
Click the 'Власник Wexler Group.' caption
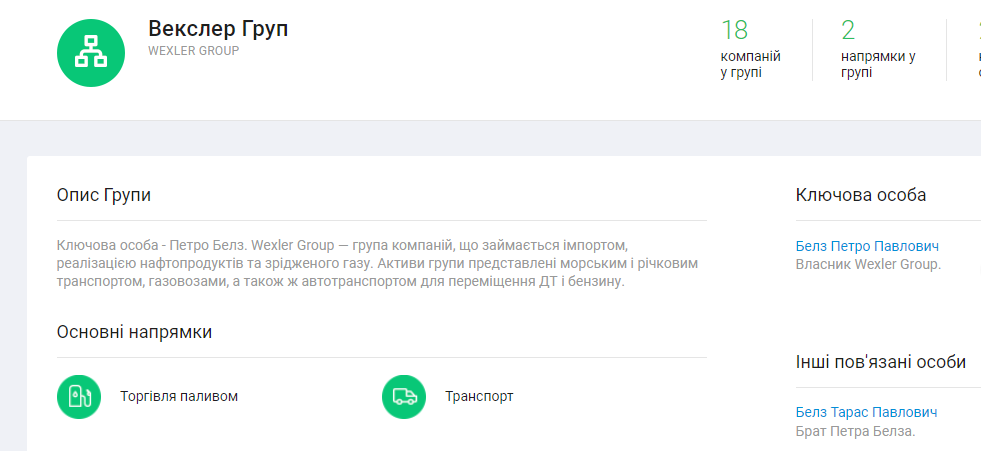coord(868,264)
